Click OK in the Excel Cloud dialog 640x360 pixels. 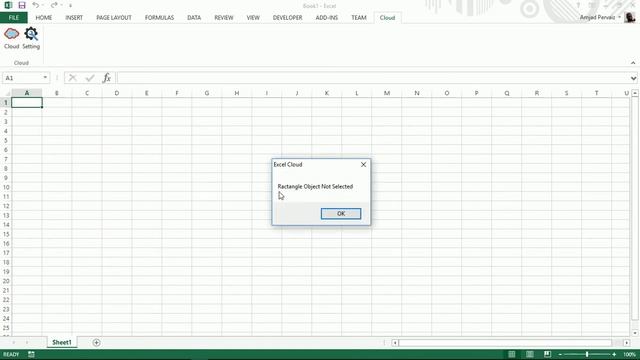[341, 213]
